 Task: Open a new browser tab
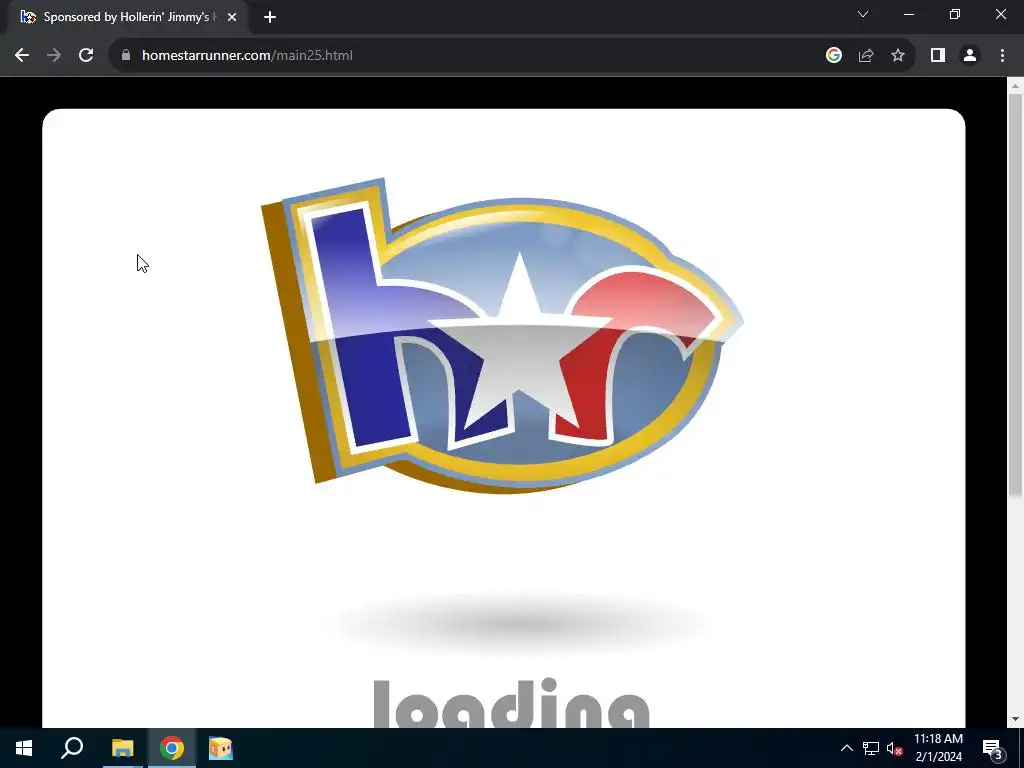(x=270, y=17)
